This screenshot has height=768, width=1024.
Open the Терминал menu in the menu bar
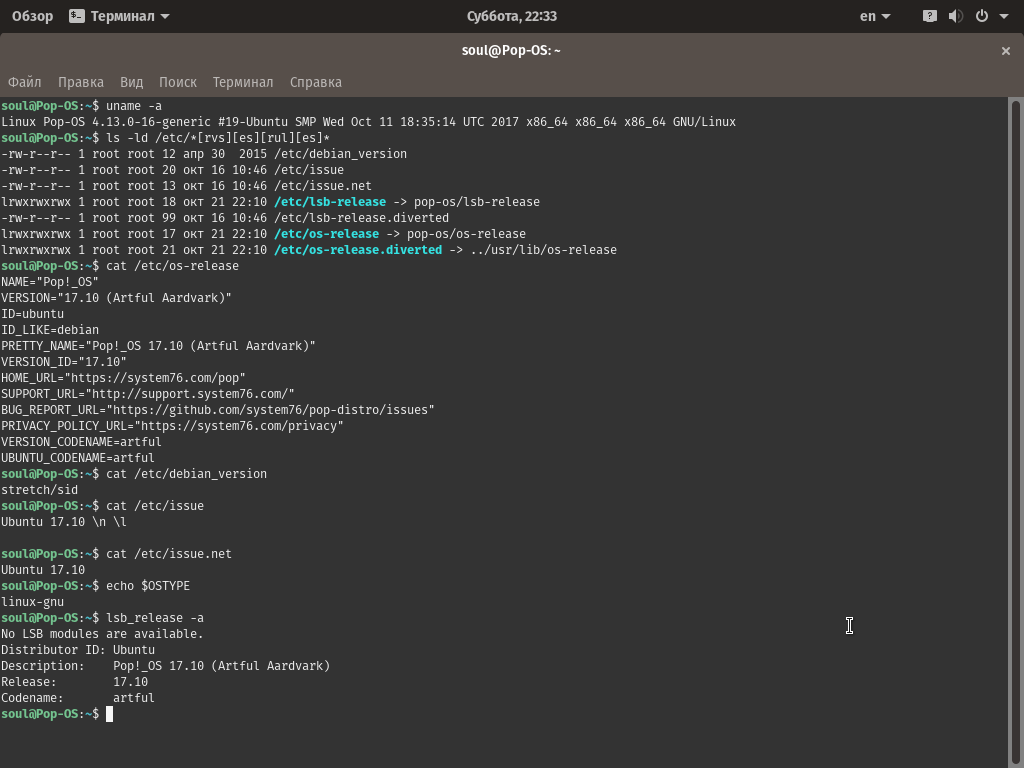point(243,82)
